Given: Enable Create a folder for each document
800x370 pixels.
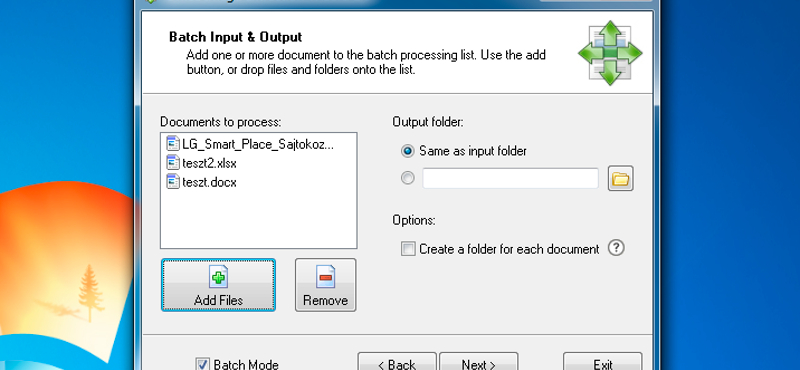Looking at the screenshot, I should (408, 249).
